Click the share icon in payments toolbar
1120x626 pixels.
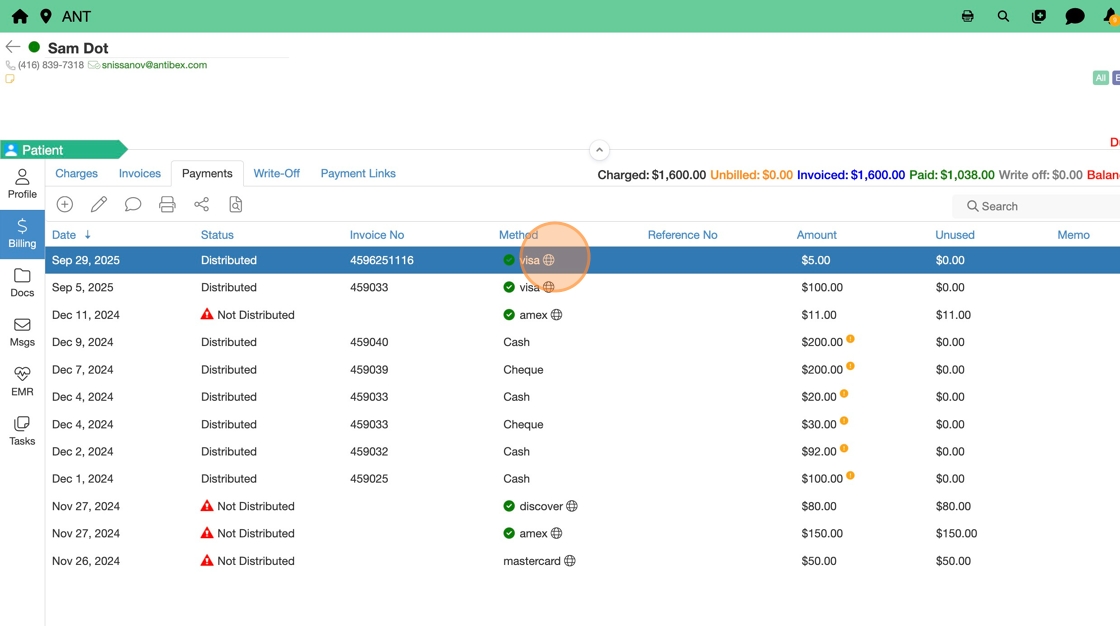click(202, 205)
